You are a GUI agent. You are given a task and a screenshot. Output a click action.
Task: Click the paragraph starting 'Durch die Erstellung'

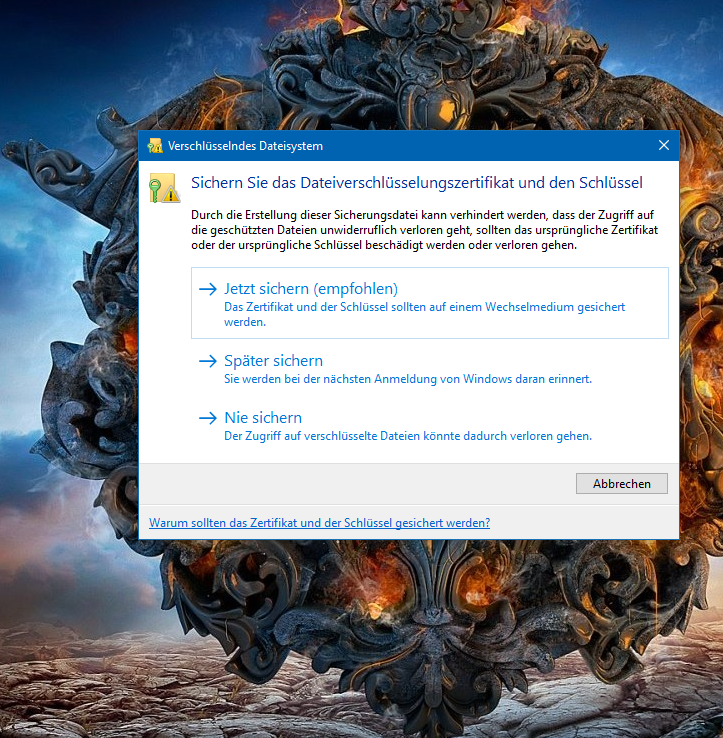point(424,230)
